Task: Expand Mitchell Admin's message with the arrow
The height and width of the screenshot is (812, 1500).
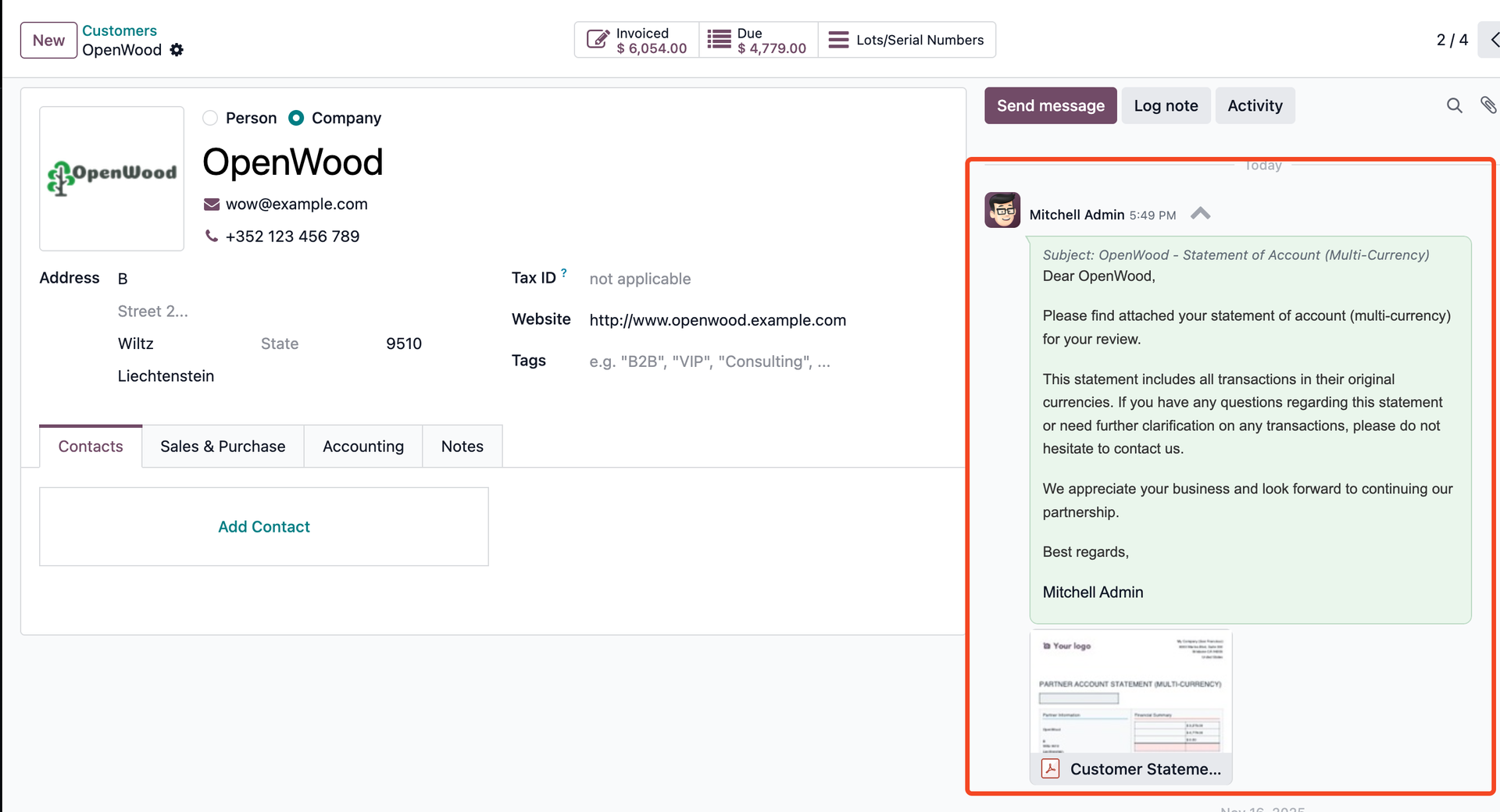Action: coord(1201,213)
